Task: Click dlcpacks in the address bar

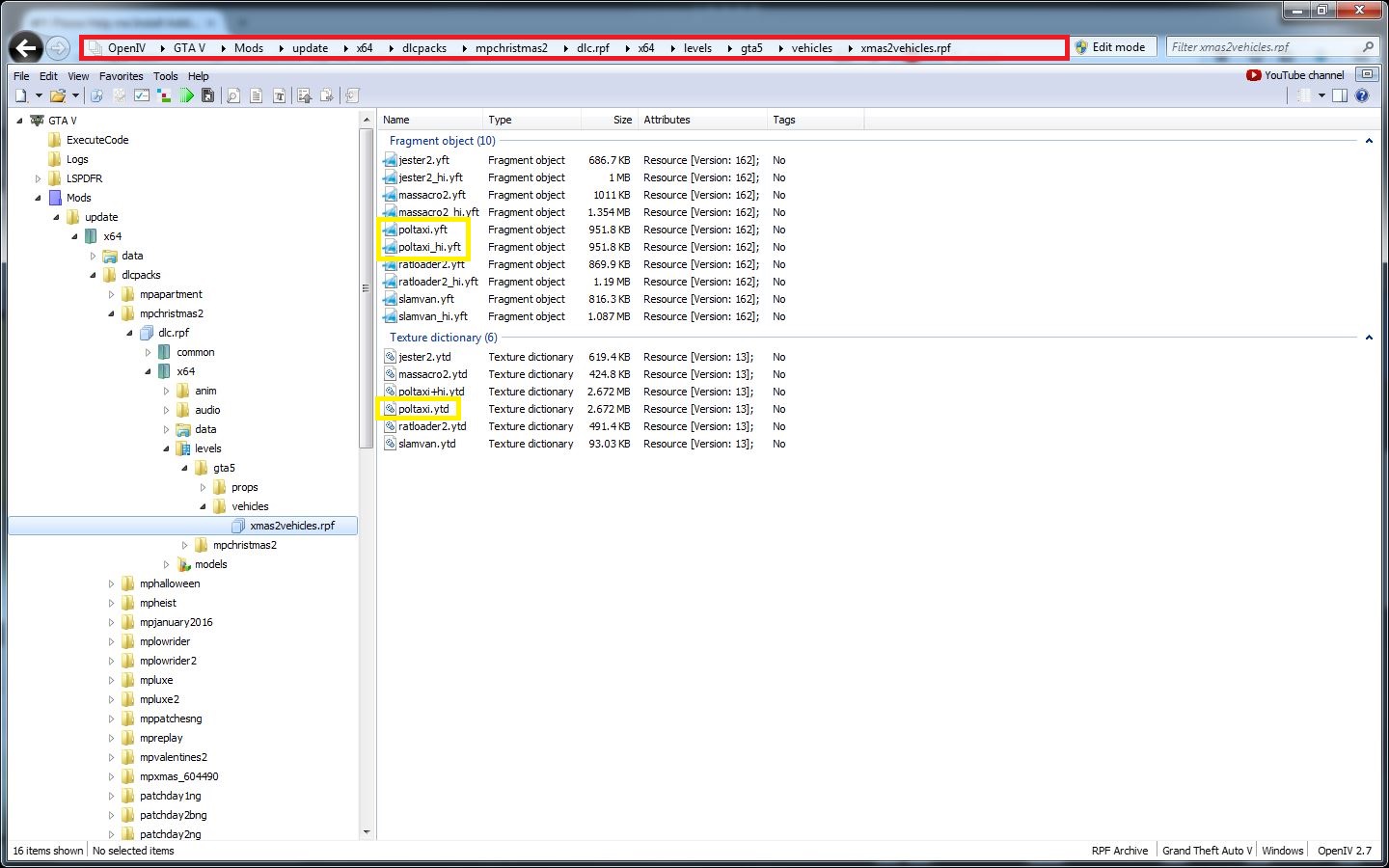Action: 424,47
